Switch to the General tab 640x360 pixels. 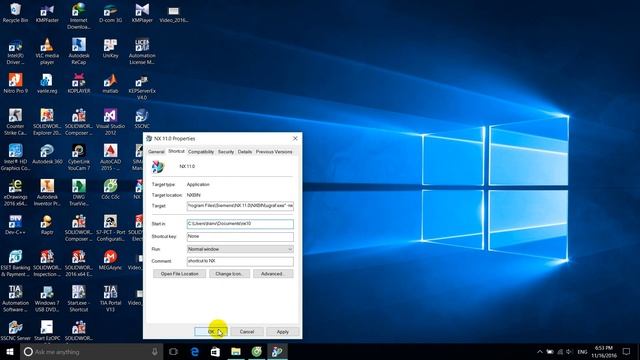pos(156,151)
